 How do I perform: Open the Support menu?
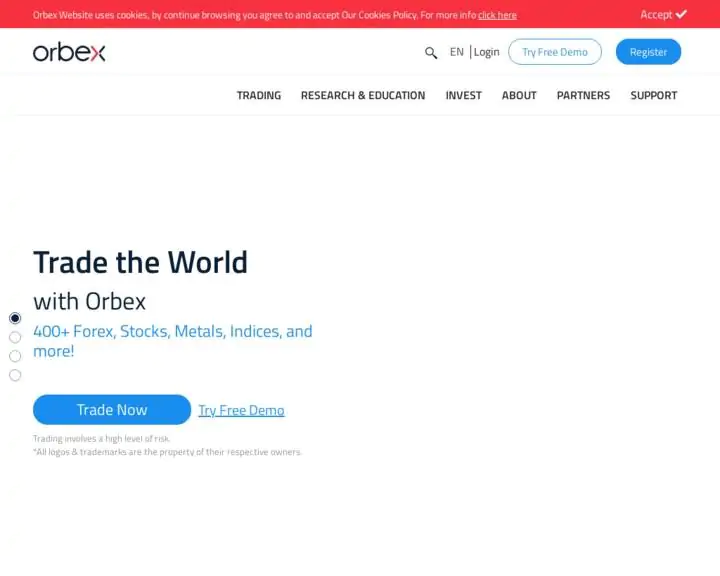click(653, 96)
